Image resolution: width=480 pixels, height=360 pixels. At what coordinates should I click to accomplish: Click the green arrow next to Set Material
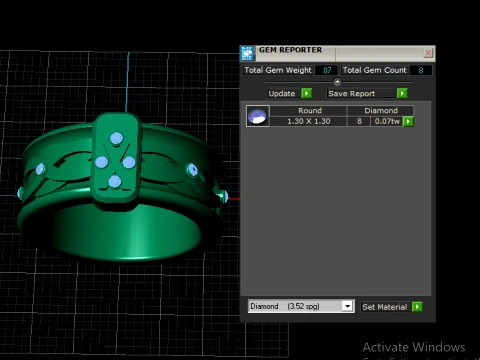pos(417,307)
